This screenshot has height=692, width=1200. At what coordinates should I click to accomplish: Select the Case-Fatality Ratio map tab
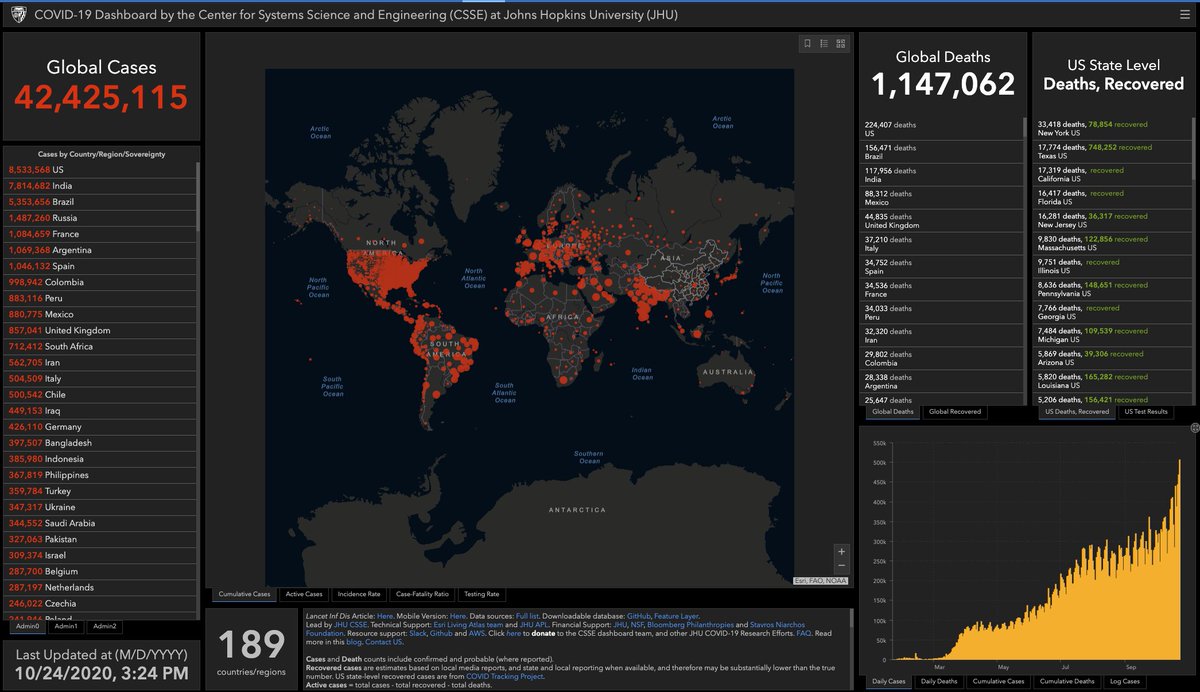[x=423, y=594]
